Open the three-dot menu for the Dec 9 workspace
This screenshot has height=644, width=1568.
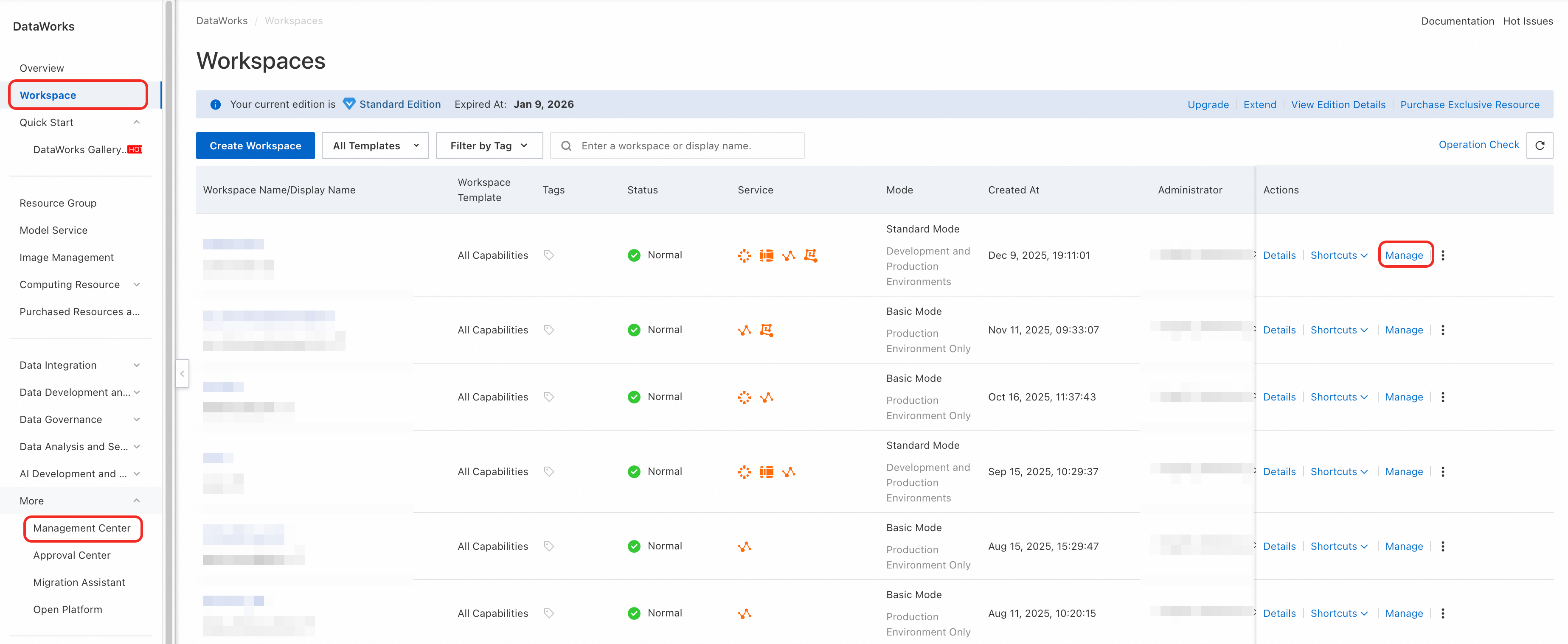(1443, 255)
